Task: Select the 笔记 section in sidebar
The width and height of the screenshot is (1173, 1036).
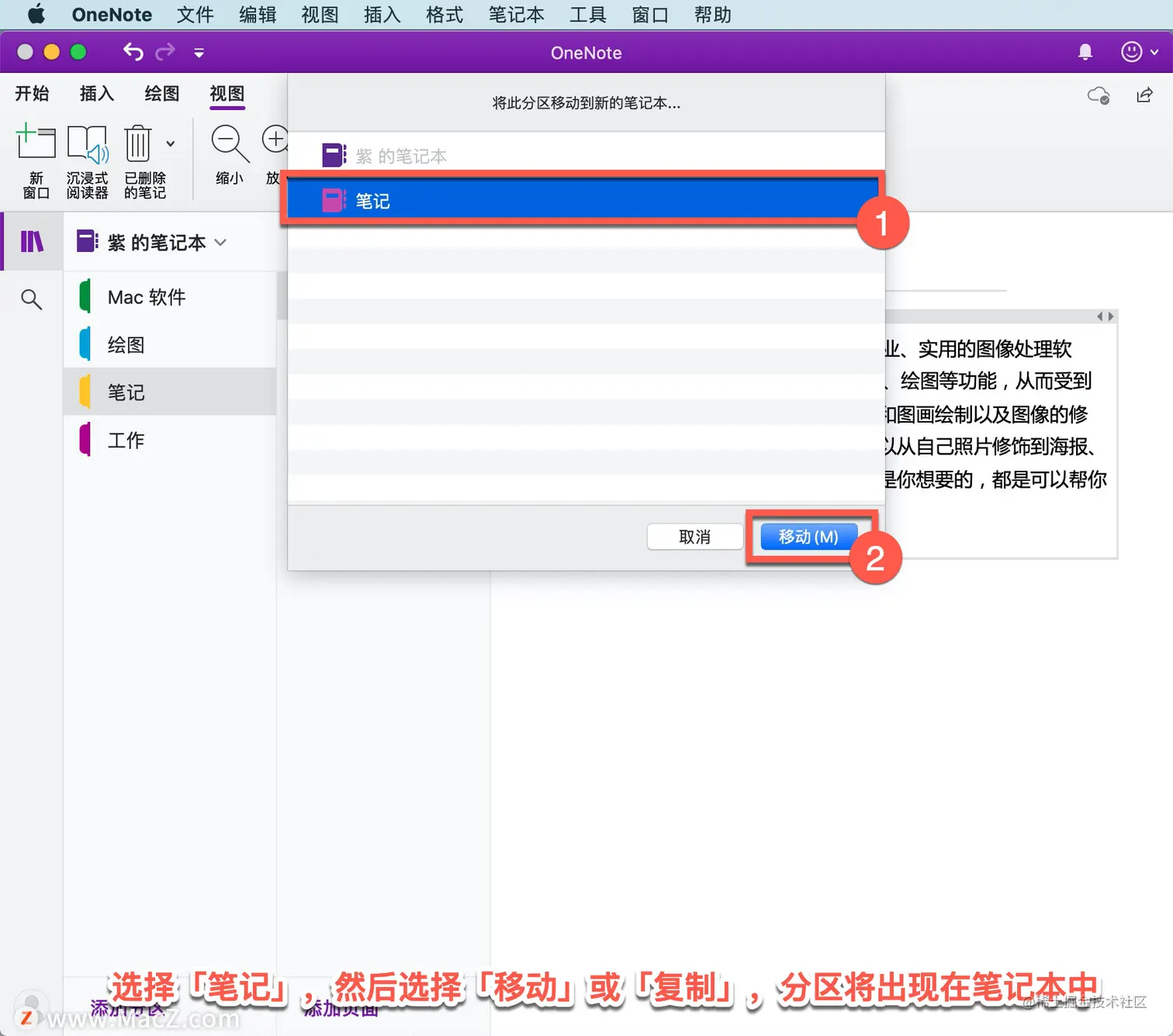Action: tap(170, 392)
